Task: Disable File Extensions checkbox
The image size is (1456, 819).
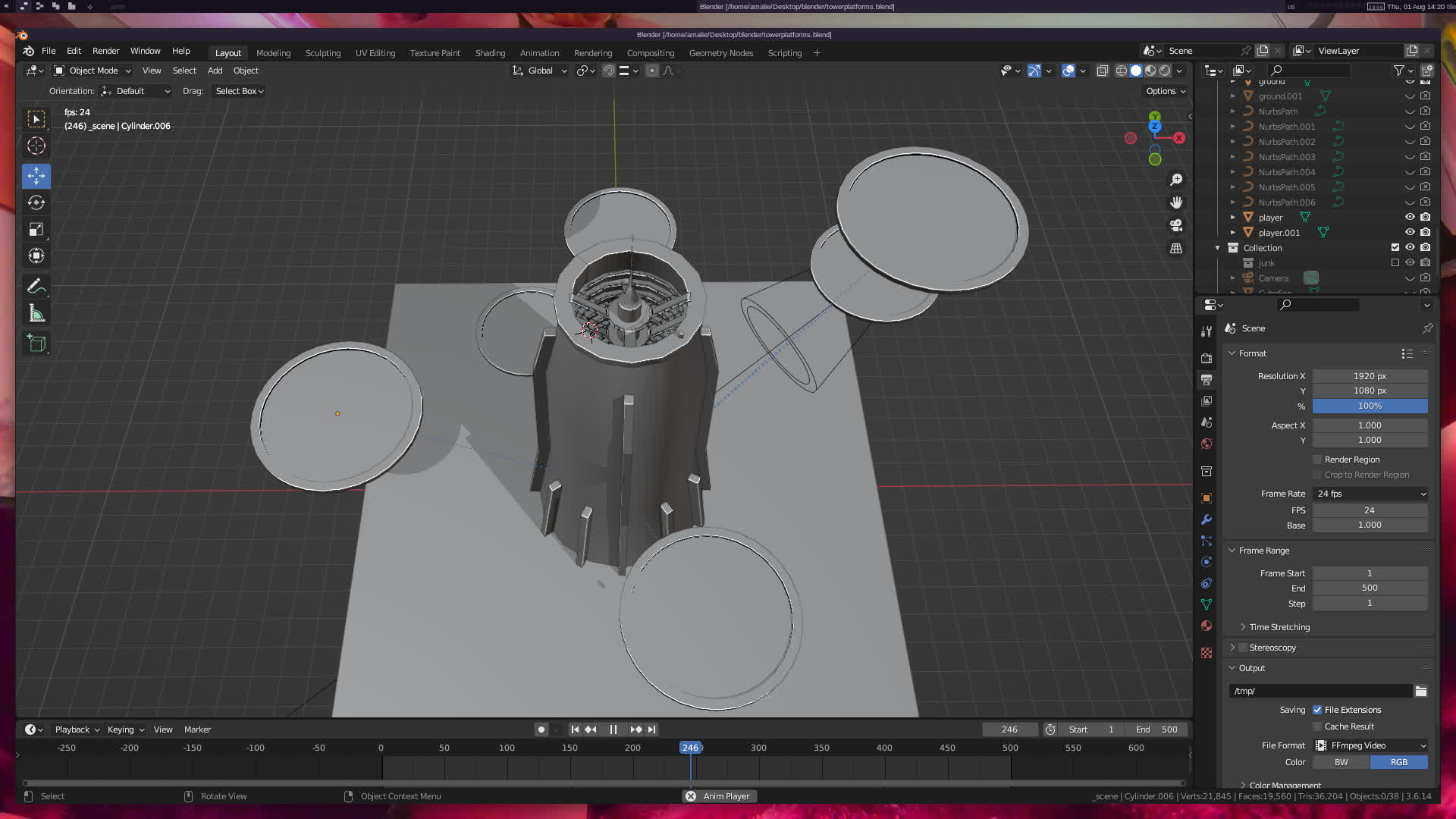Action: (x=1318, y=710)
